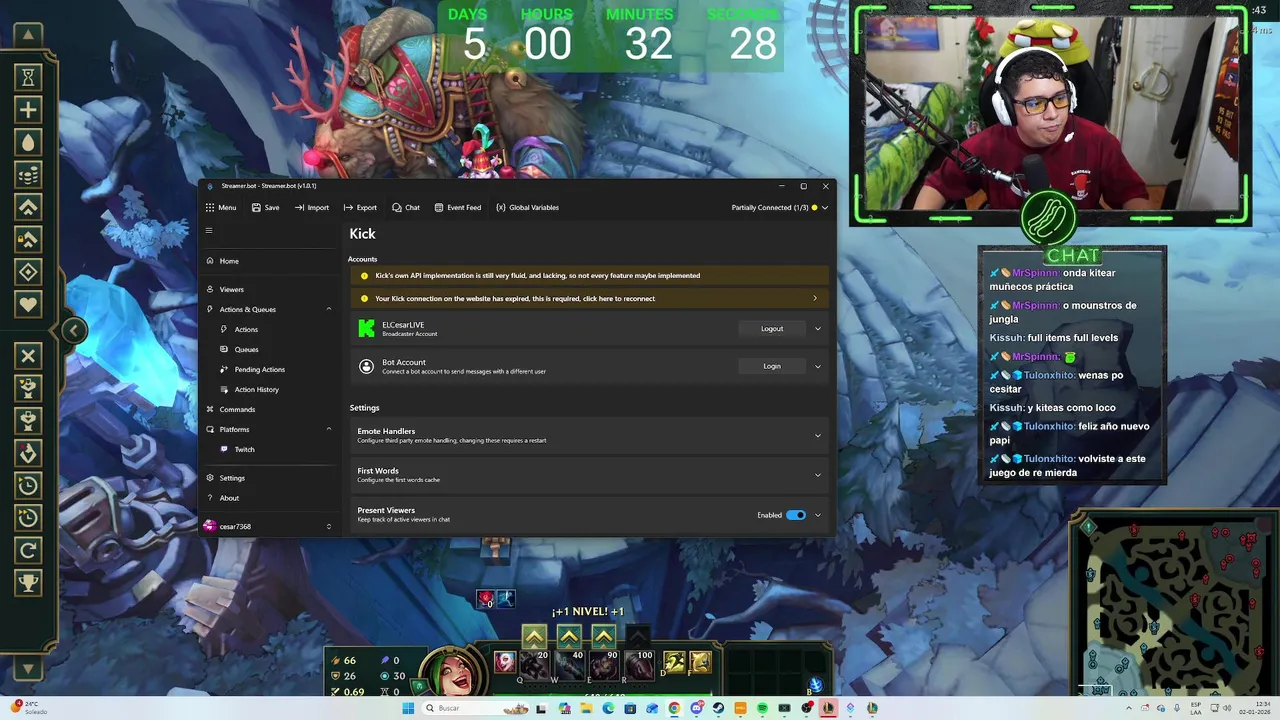The image size is (1280, 720).
Task: Toggle the sidebar hamburger icon
Action: click(x=209, y=231)
